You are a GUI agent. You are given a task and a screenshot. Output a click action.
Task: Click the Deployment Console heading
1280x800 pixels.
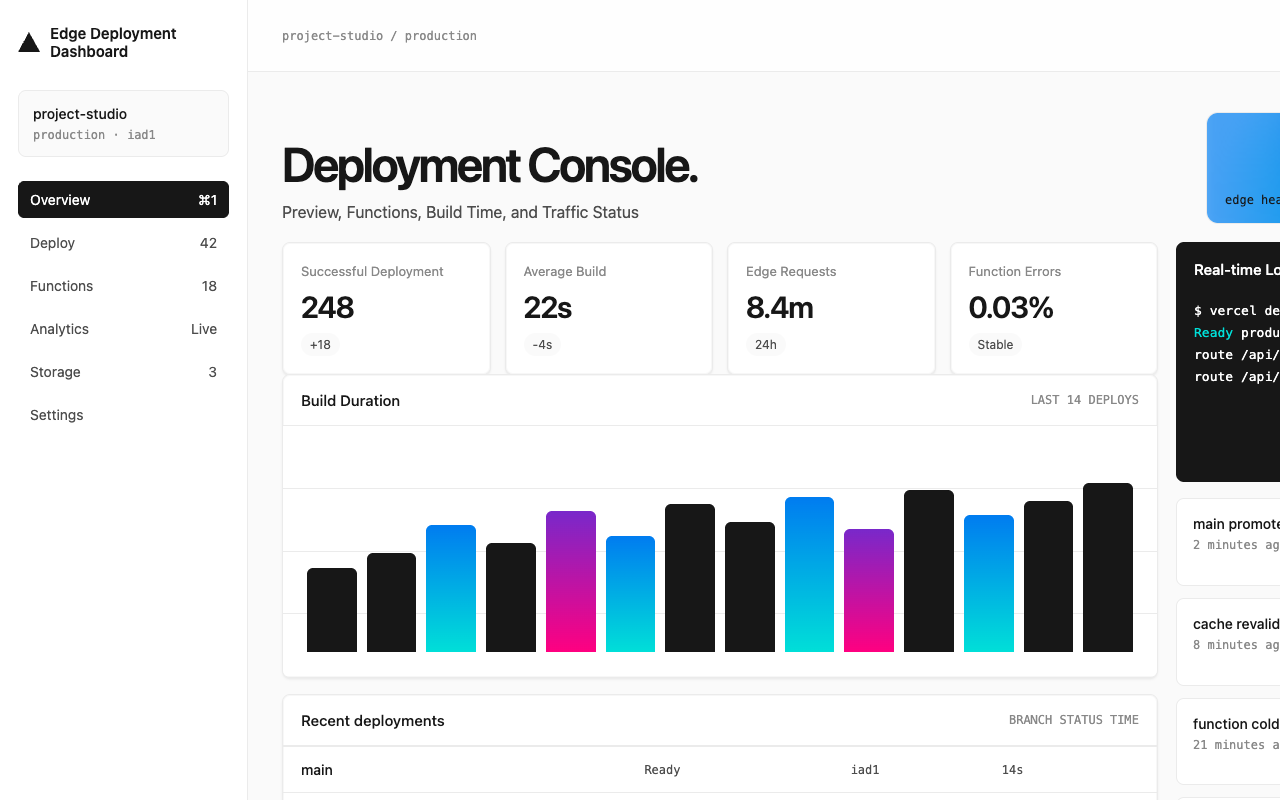(x=490, y=166)
